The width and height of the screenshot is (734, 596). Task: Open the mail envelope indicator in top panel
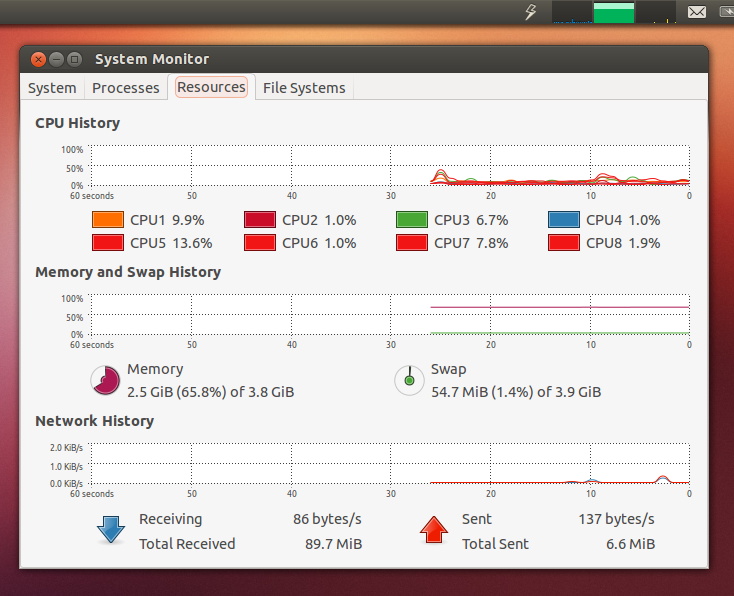[x=697, y=12]
